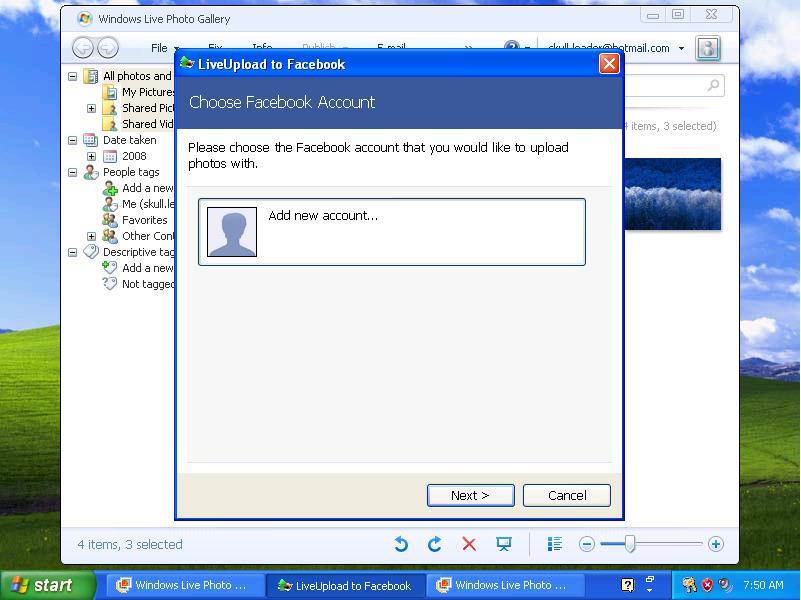Open the email account dropdown
This screenshot has height=600, width=801.
[x=683, y=48]
